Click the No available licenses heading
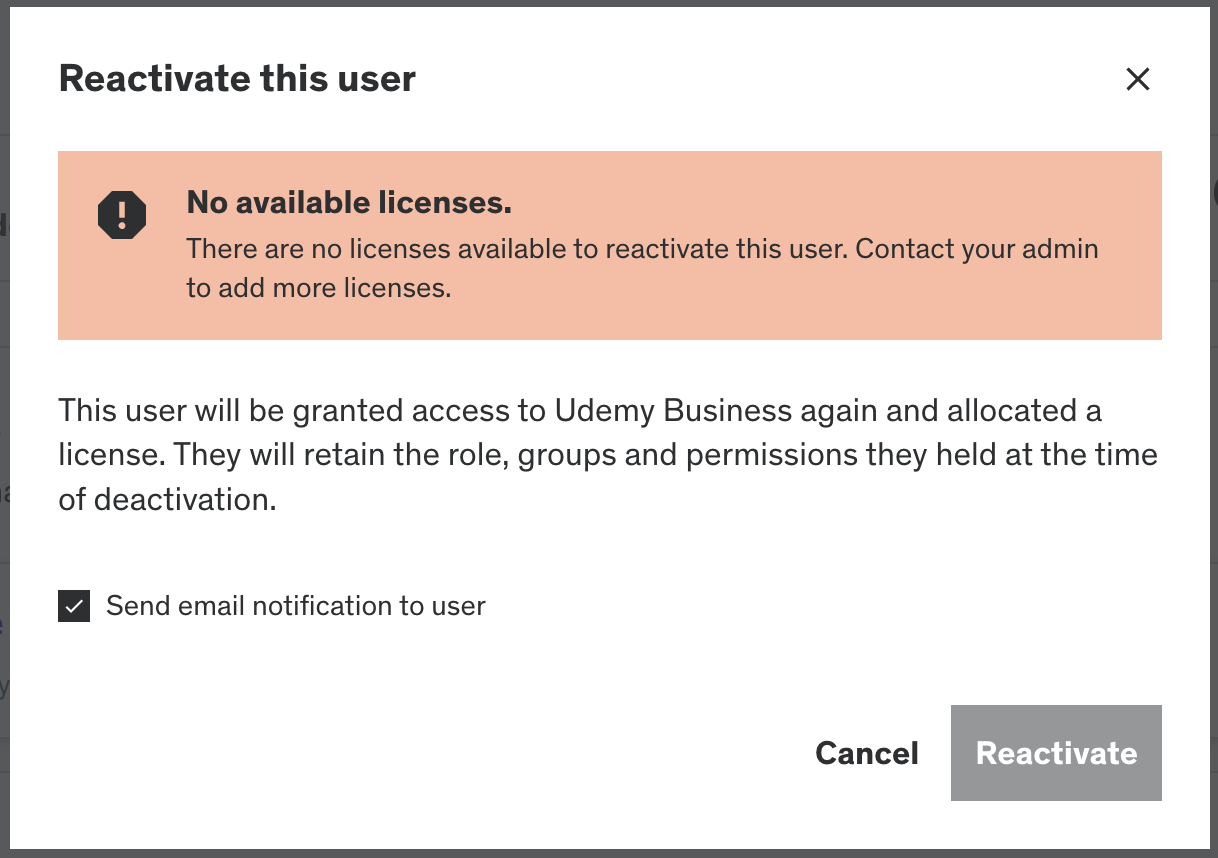Image resolution: width=1218 pixels, height=858 pixels. (349, 203)
